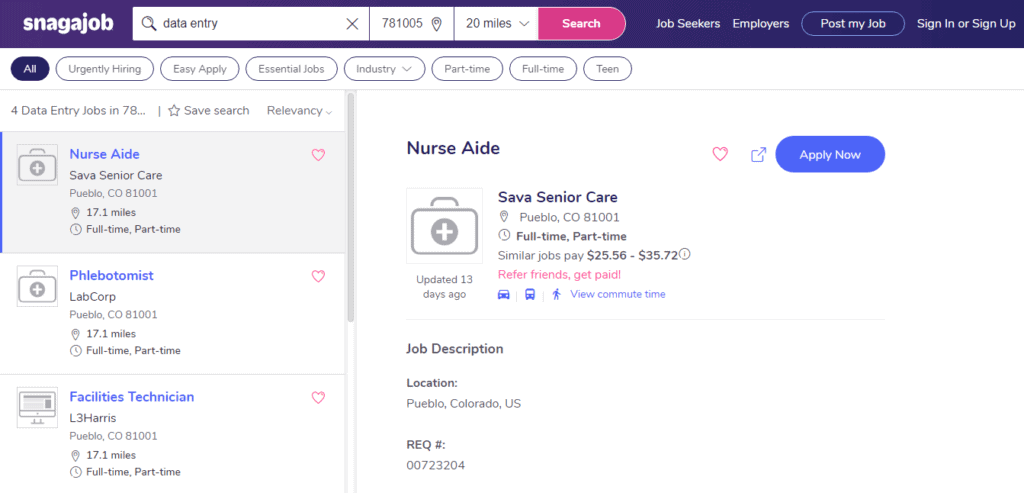
Task: Click heart icon next to Apply Now
Action: (720, 155)
